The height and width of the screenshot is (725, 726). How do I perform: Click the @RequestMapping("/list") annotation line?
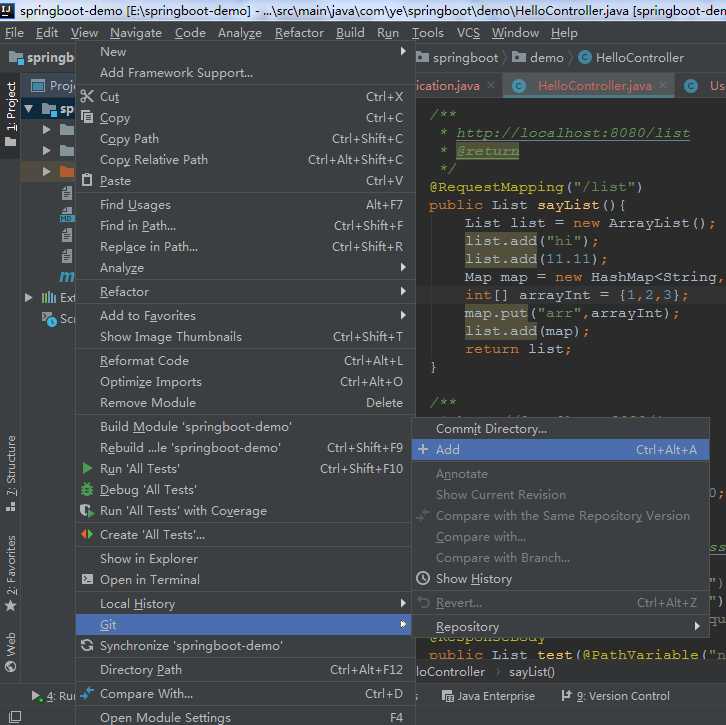pos(536,187)
